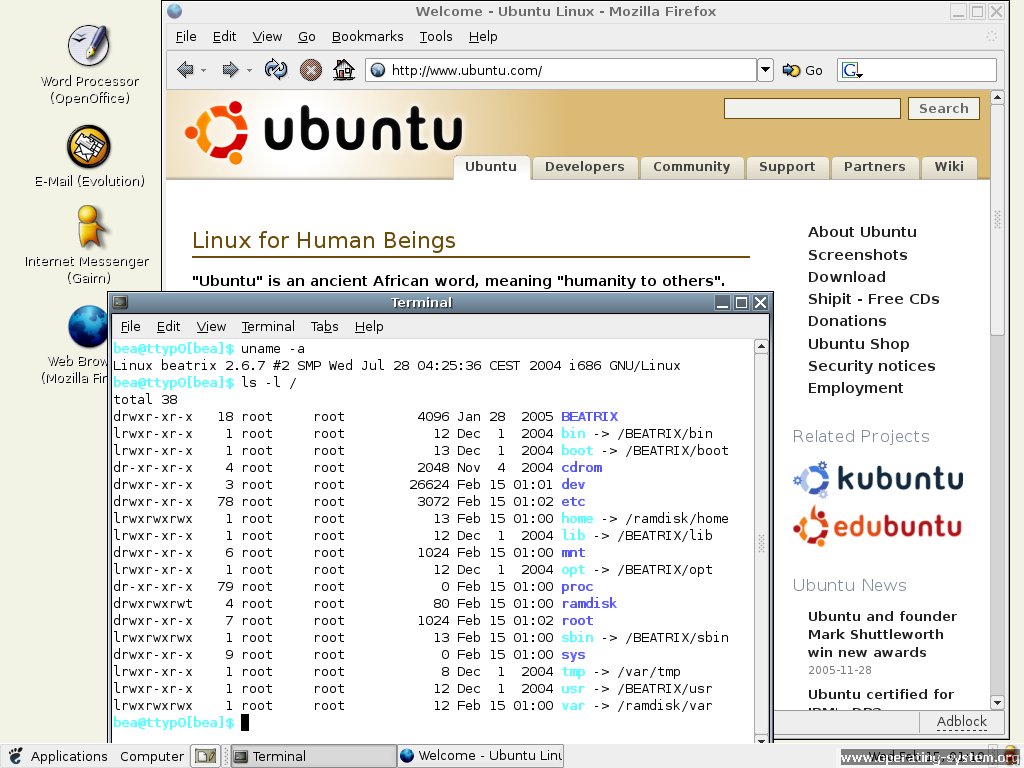Open Employment link
This screenshot has width=1024, height=768.
coord(856,388)
